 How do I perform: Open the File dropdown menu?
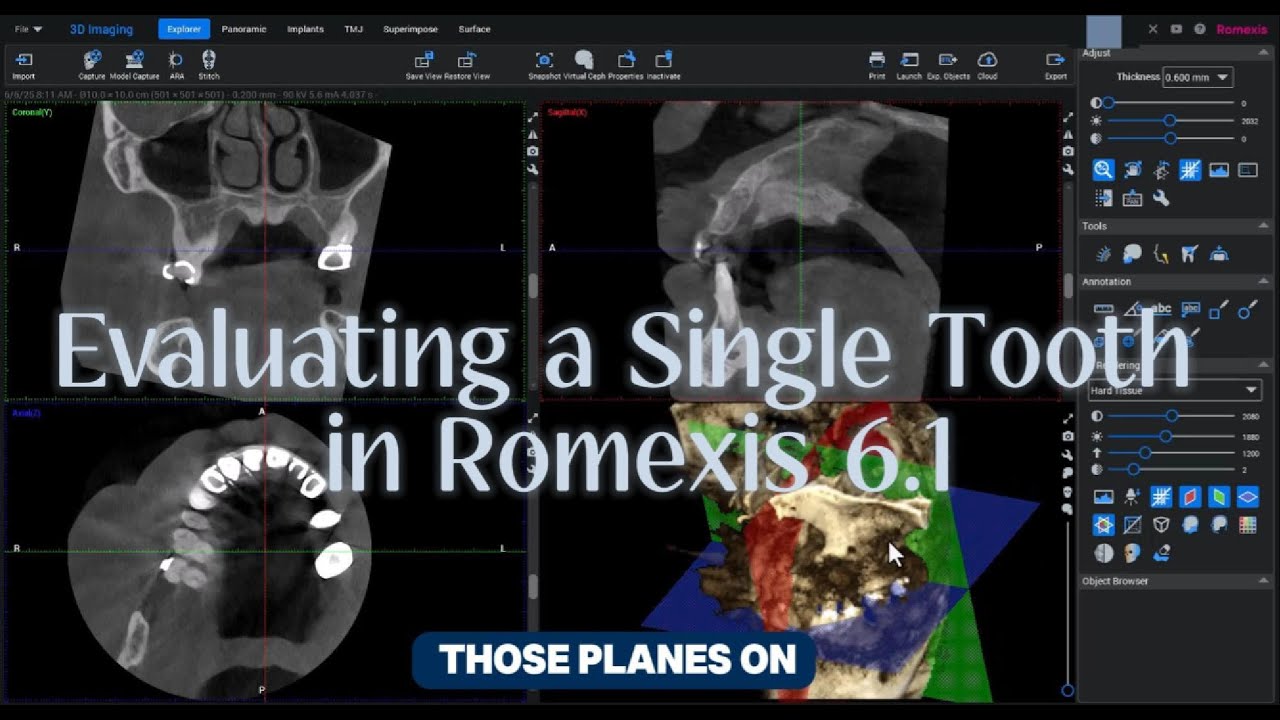coord(28,29)
